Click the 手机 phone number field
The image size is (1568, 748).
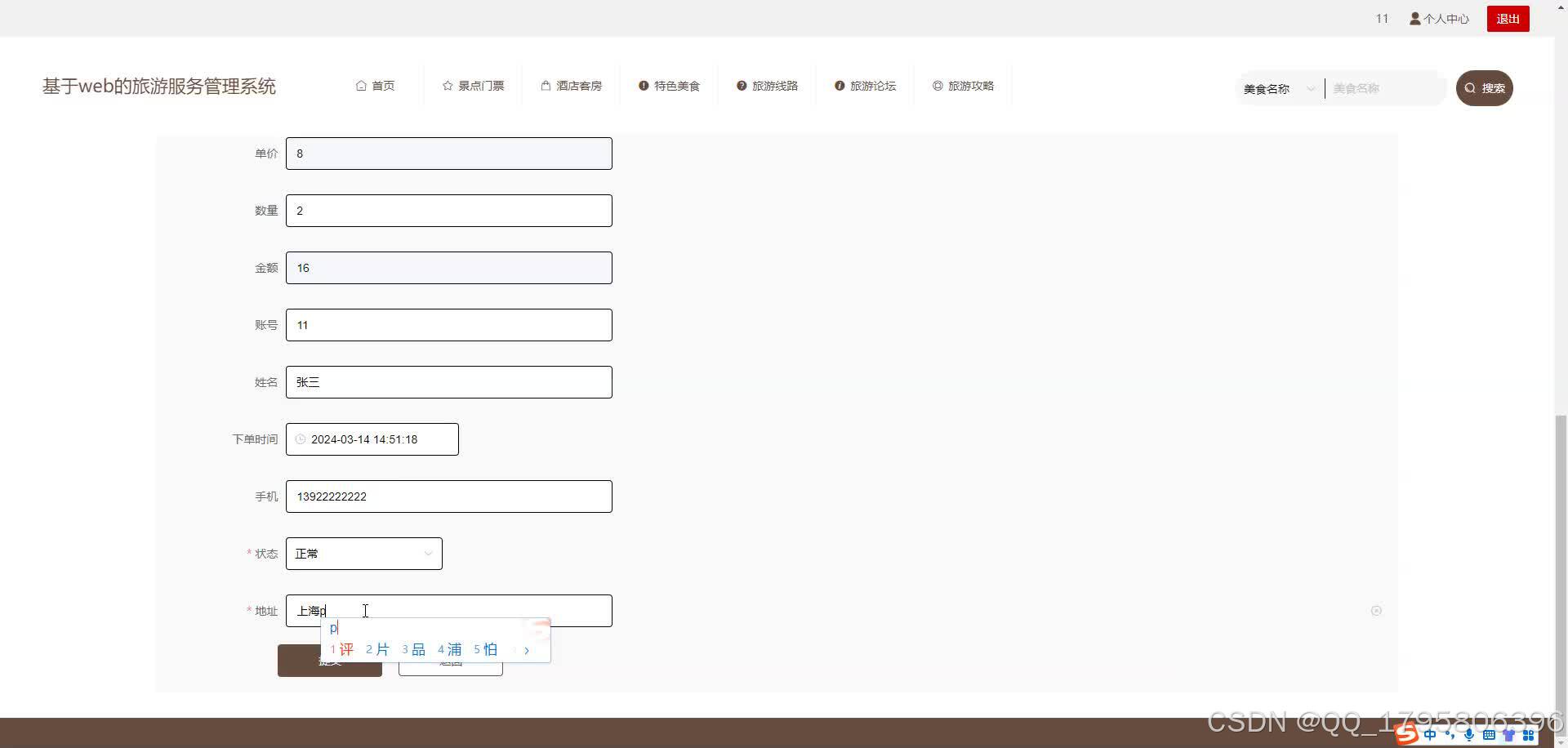point(448,496)
